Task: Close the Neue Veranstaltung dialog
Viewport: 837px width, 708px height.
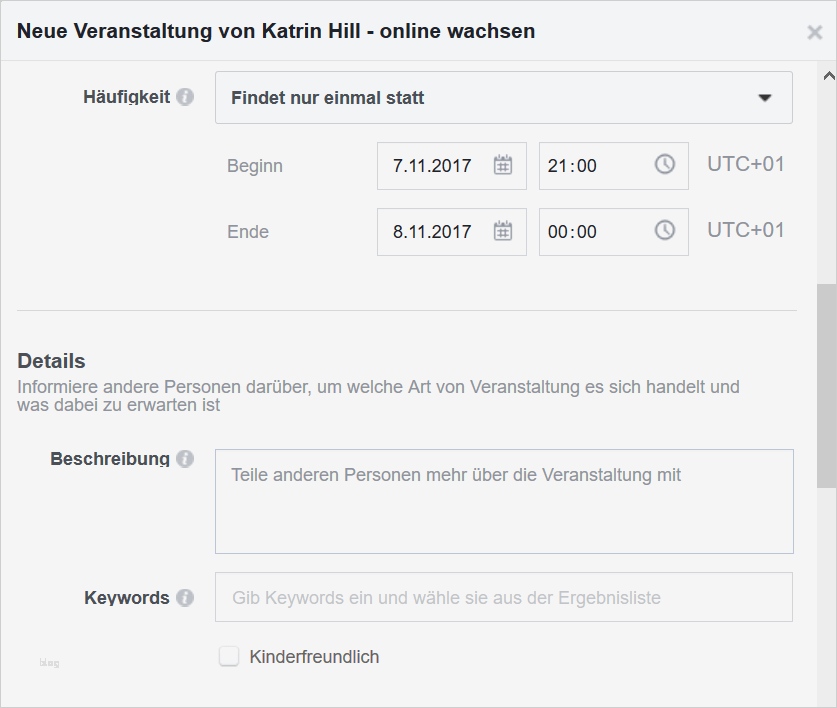Action: tap(814, 32)
